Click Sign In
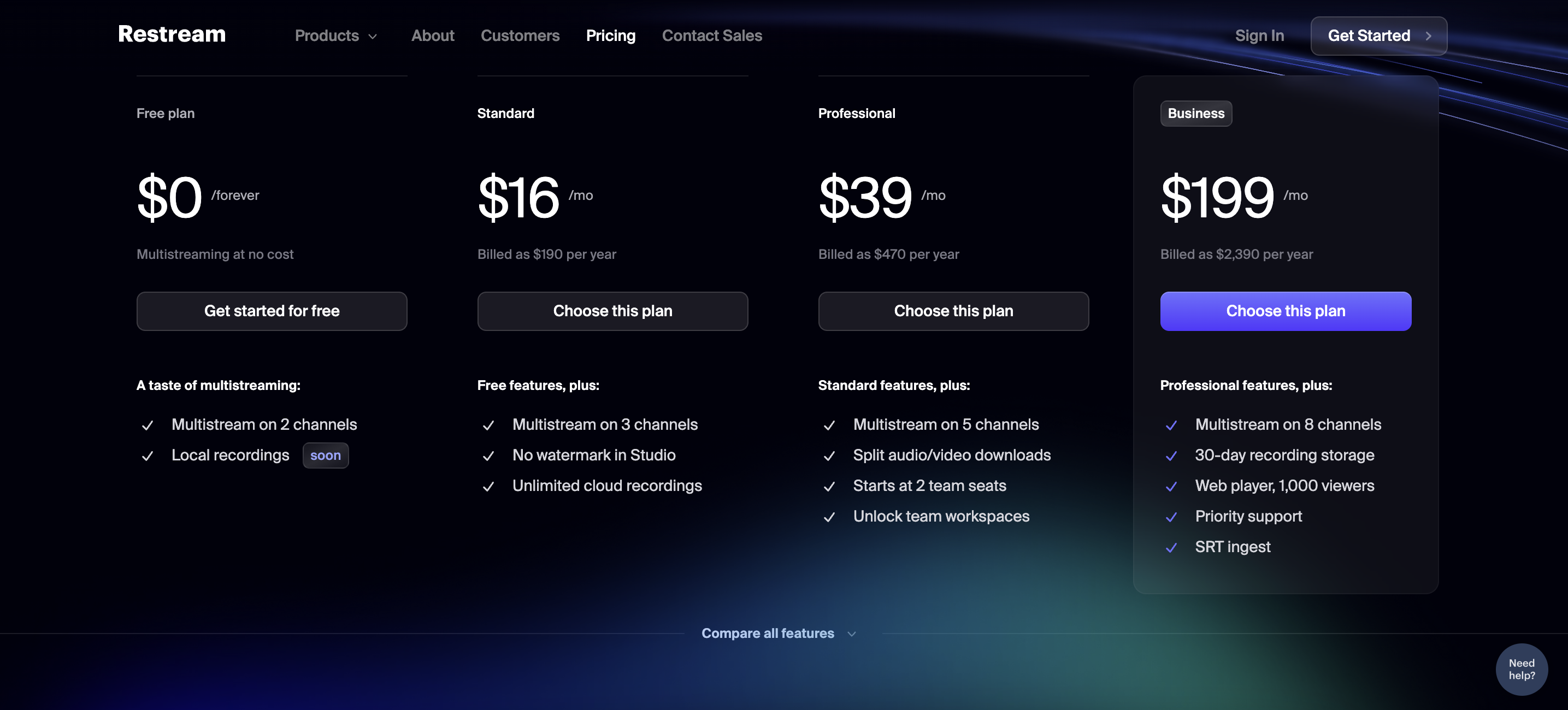The width and height of the screenshot is (1568, 710). pyautogui.click(x=1259, y=36)
